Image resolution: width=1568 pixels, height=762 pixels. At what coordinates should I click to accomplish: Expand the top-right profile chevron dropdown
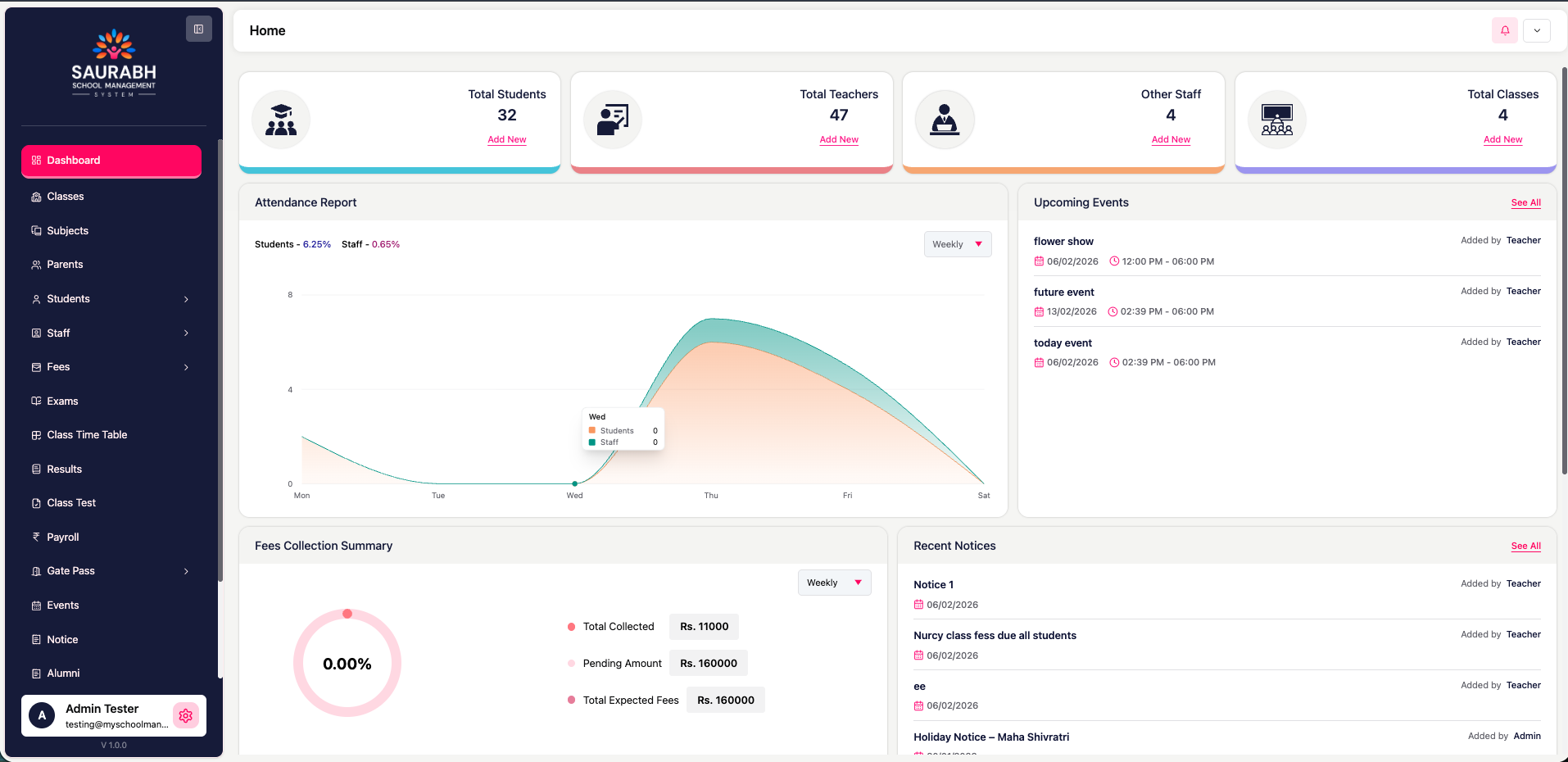tap(1537, 30)
